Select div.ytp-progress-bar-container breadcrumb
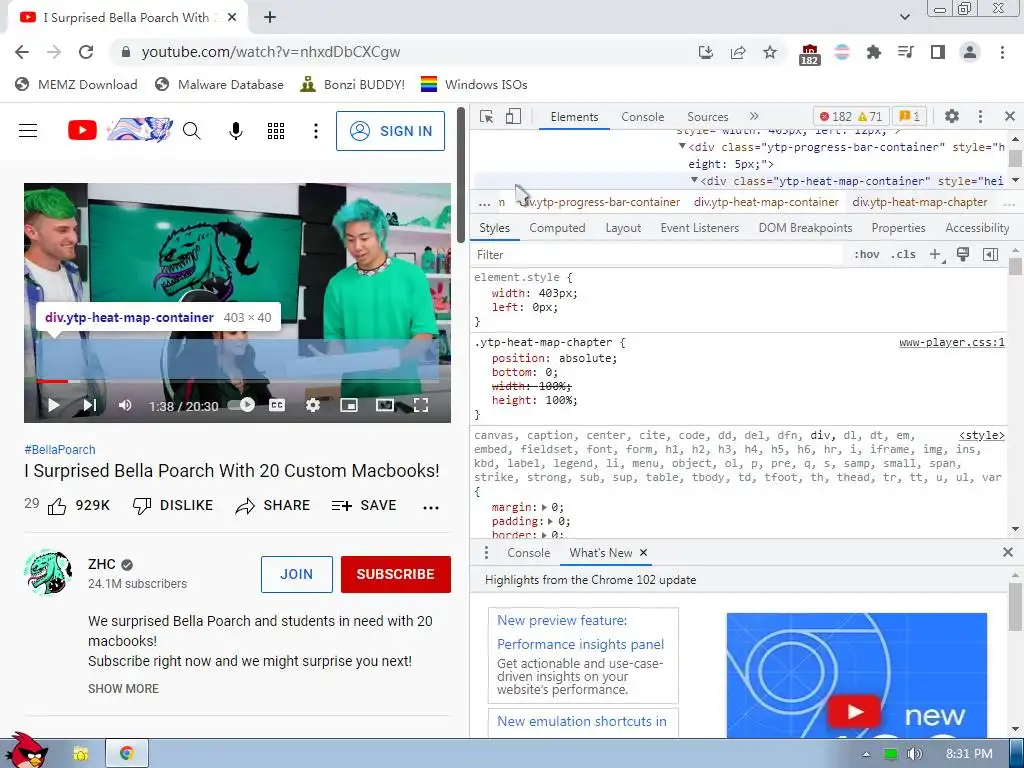Screen dimensions: 1024x768 (601, 202)
